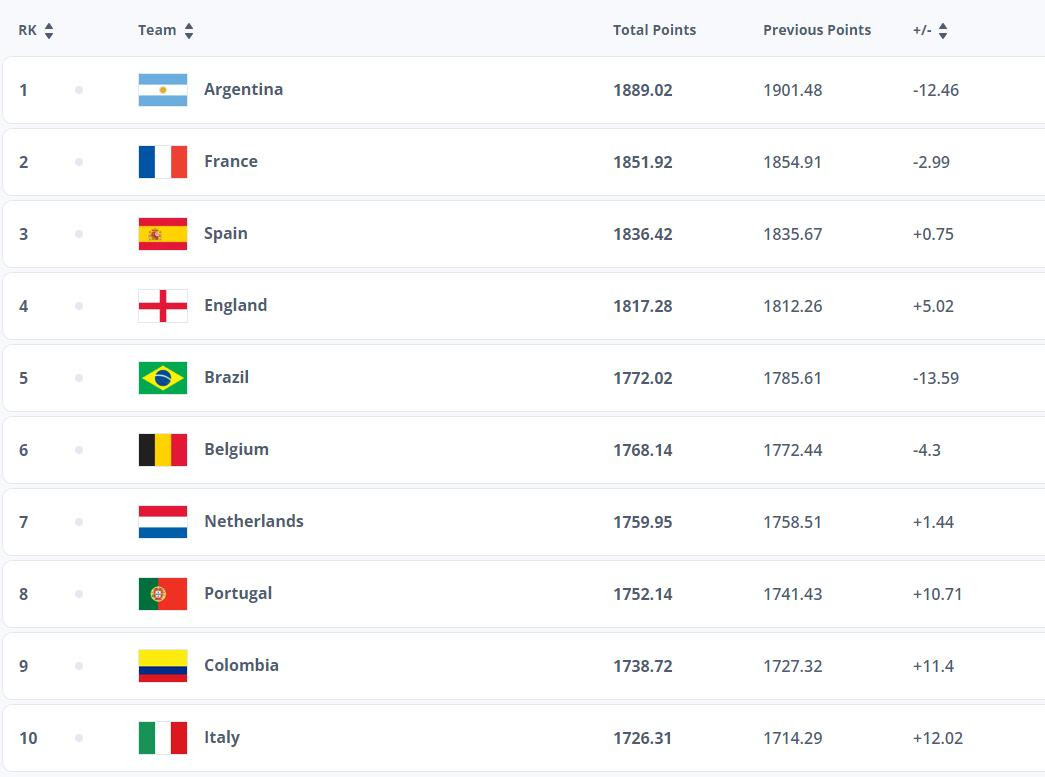Click the France flag icon
The width and height of the screenshot is (1045, 777).
click(163, 162)
